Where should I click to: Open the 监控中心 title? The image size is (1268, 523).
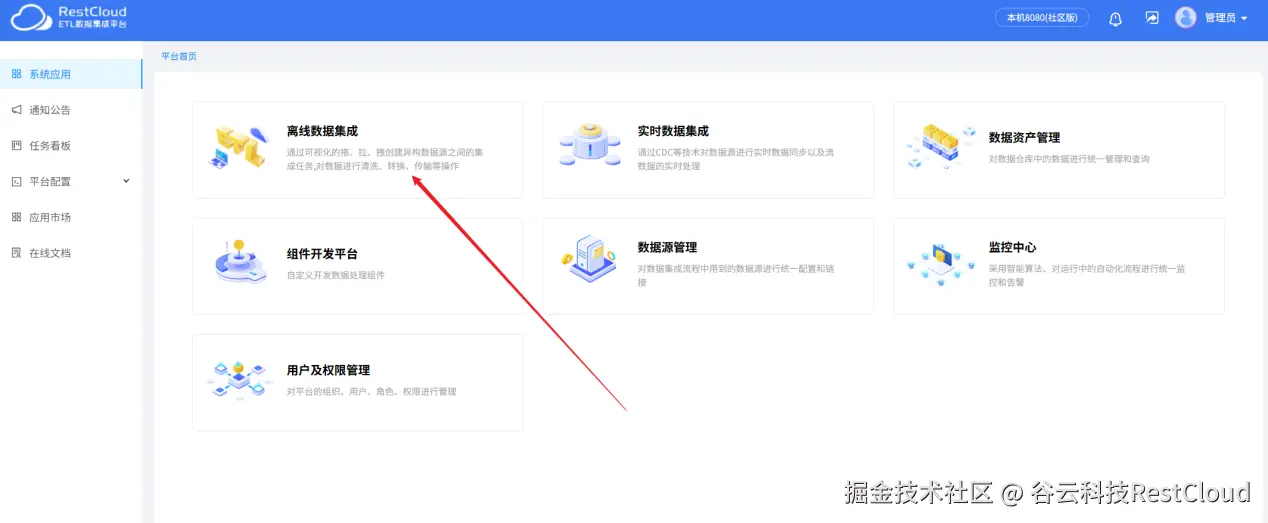pos(1012,247)
